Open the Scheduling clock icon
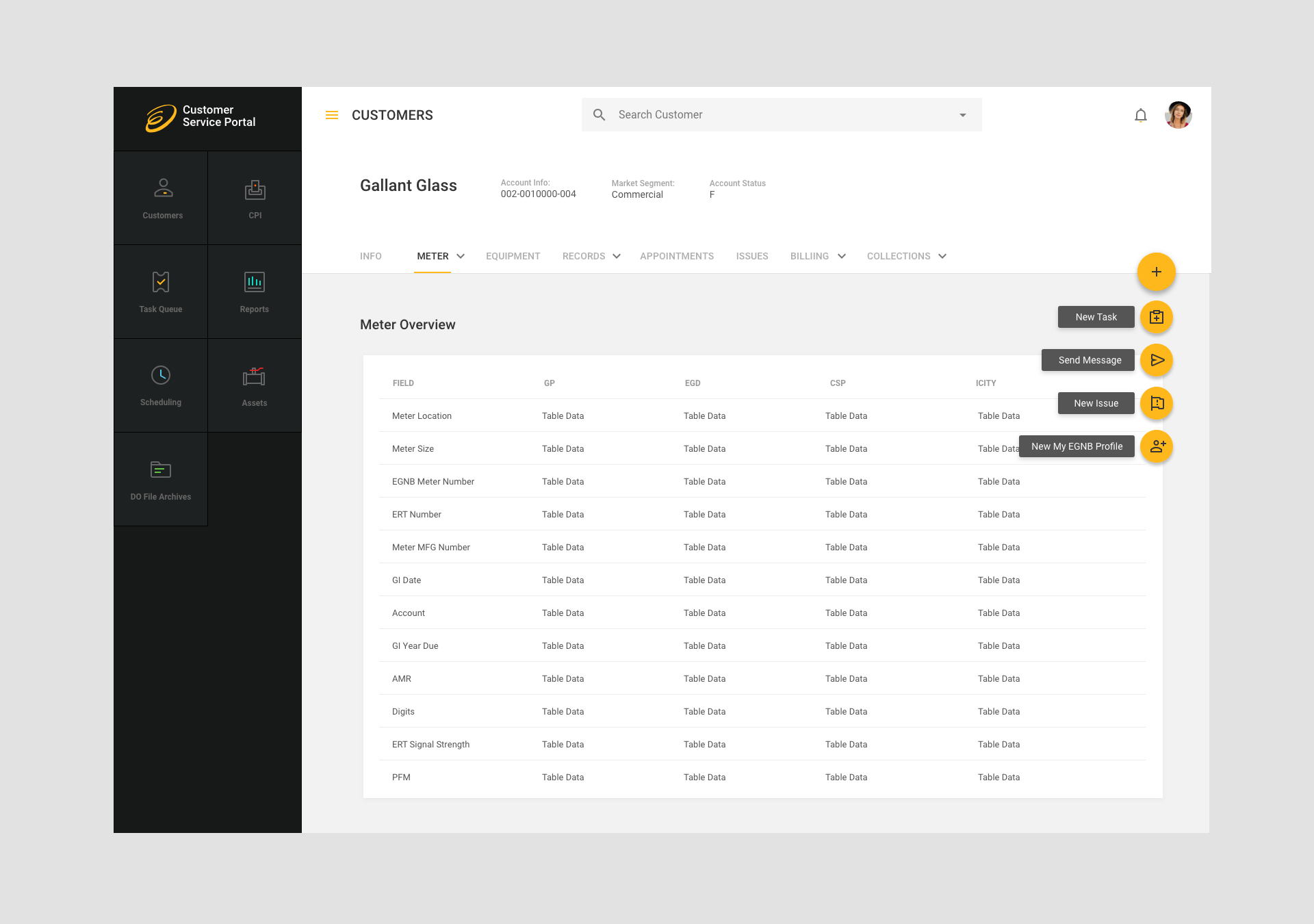This screenshot has height=924, width=1314. coord(161,375)
